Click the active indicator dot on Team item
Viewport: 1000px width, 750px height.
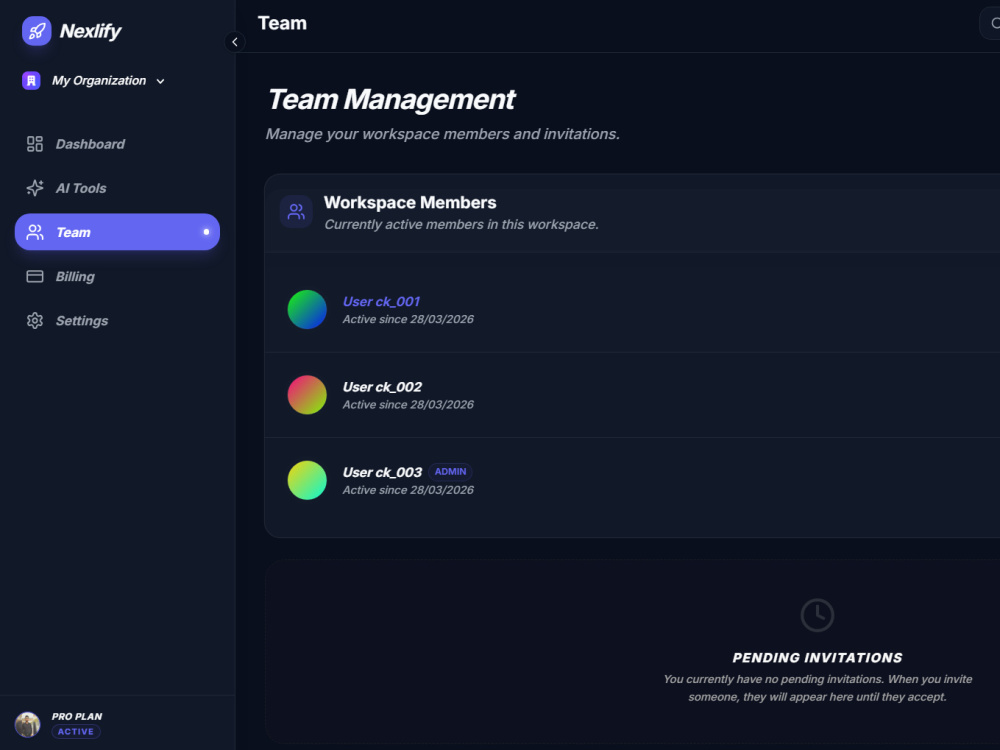[x=206, y=232]
